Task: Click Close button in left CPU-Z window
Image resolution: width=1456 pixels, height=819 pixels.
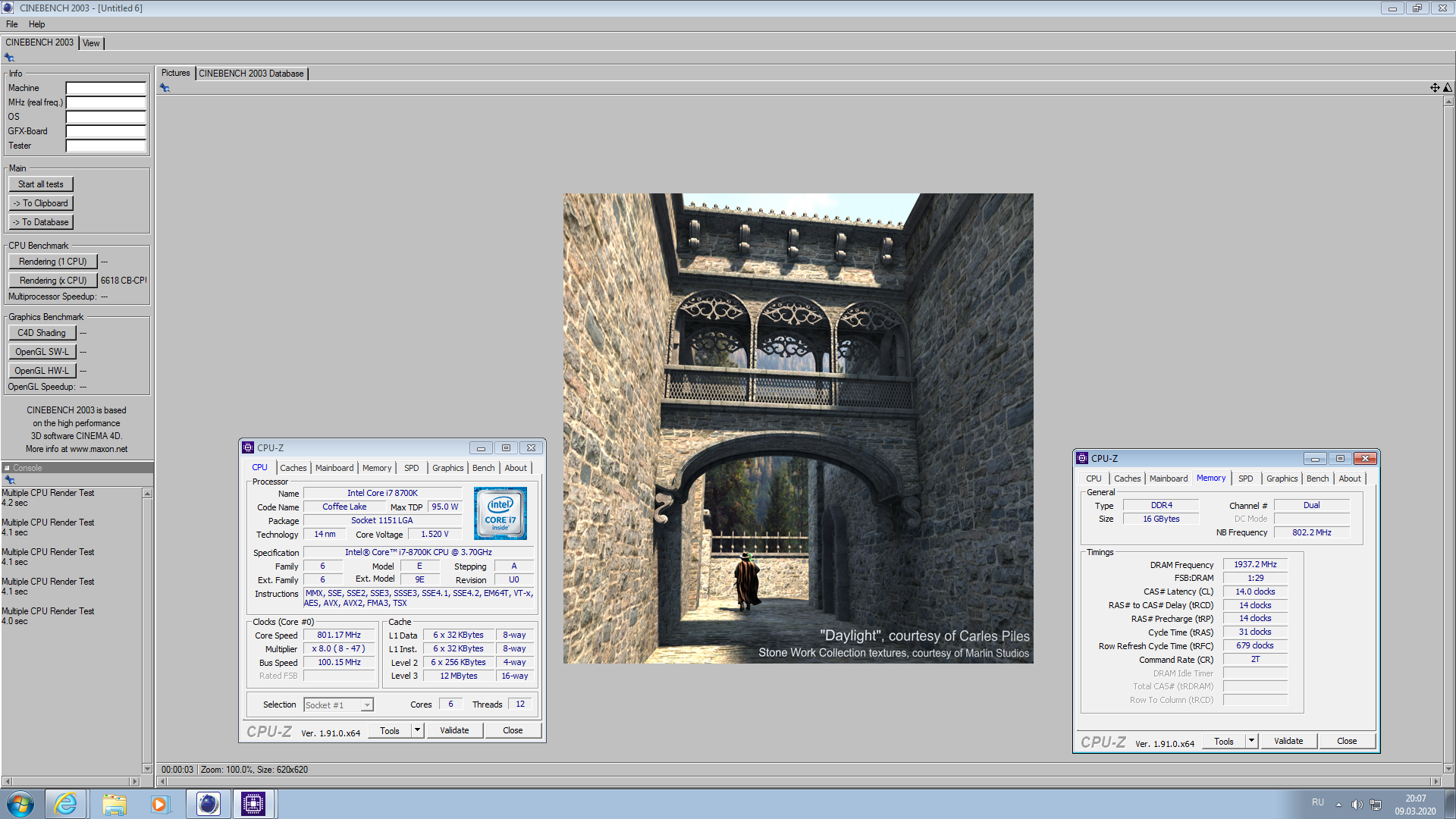Action: click(513, 730)
